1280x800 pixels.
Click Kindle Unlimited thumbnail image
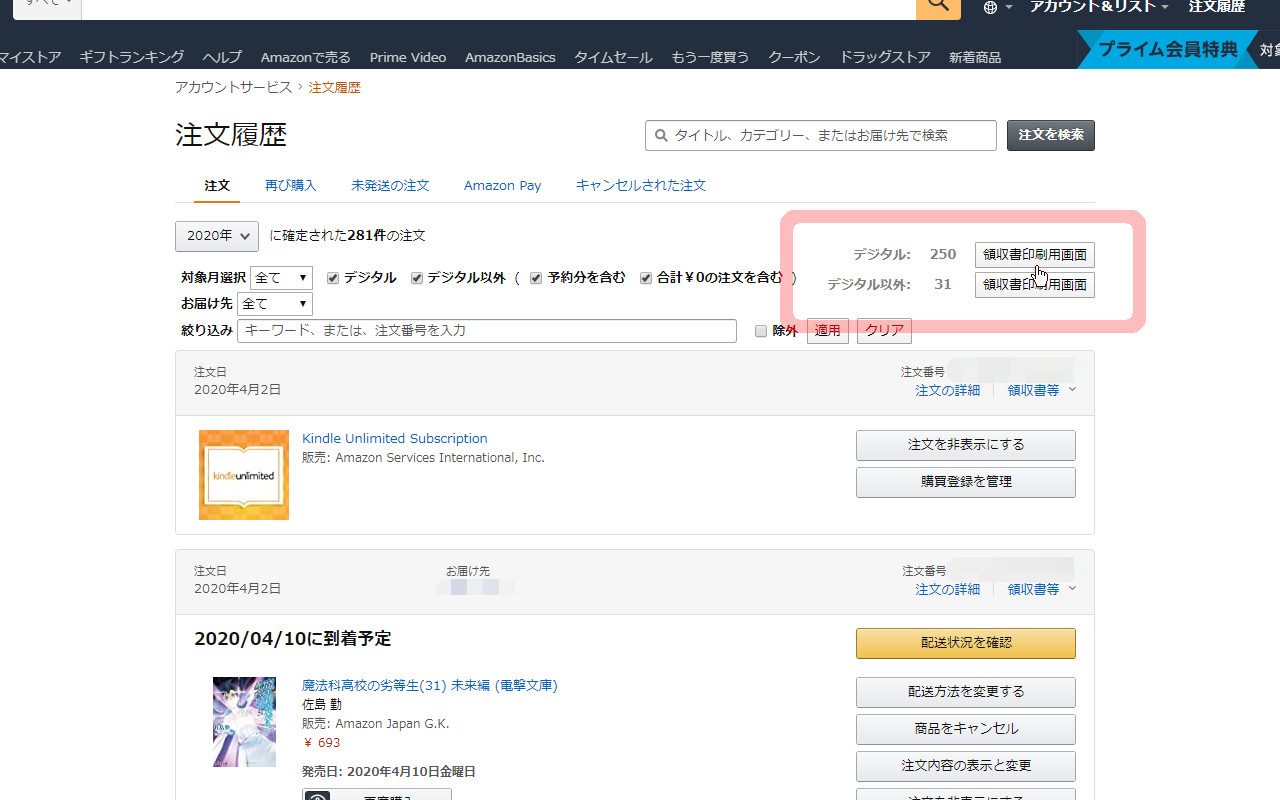pos(244,475)
